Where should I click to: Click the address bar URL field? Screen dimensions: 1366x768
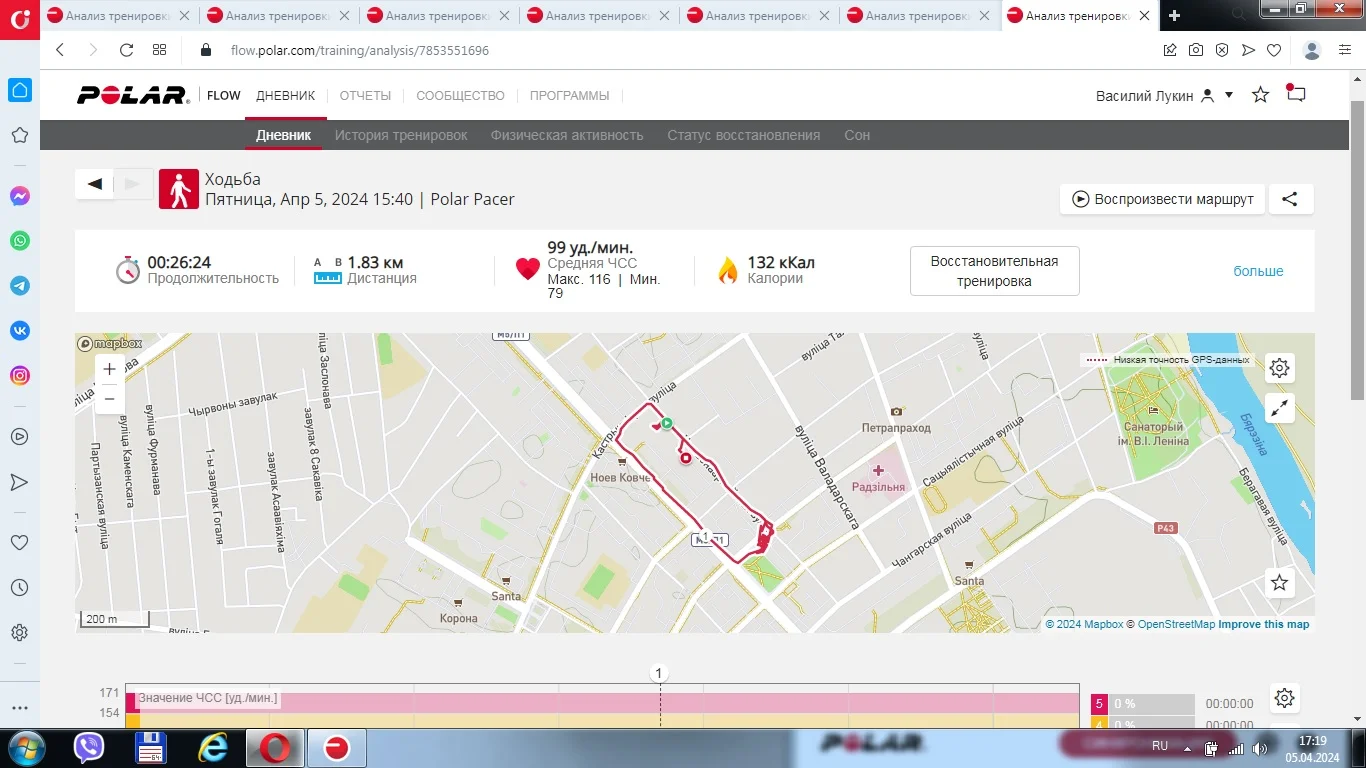pyautogui.click(x=690, y=50)
